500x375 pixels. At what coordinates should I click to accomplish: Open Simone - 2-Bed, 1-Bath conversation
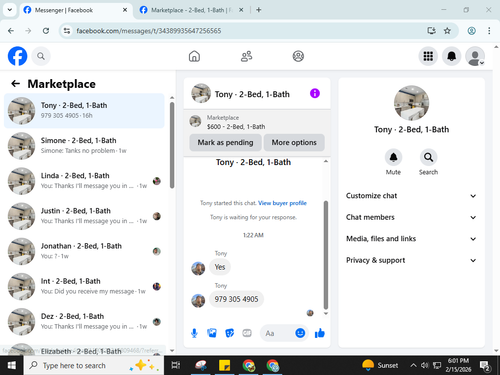(84, 146)
